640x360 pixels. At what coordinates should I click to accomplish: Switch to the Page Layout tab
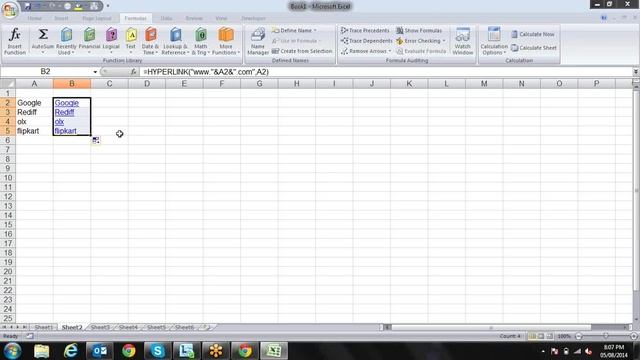(x=97, y=18)
